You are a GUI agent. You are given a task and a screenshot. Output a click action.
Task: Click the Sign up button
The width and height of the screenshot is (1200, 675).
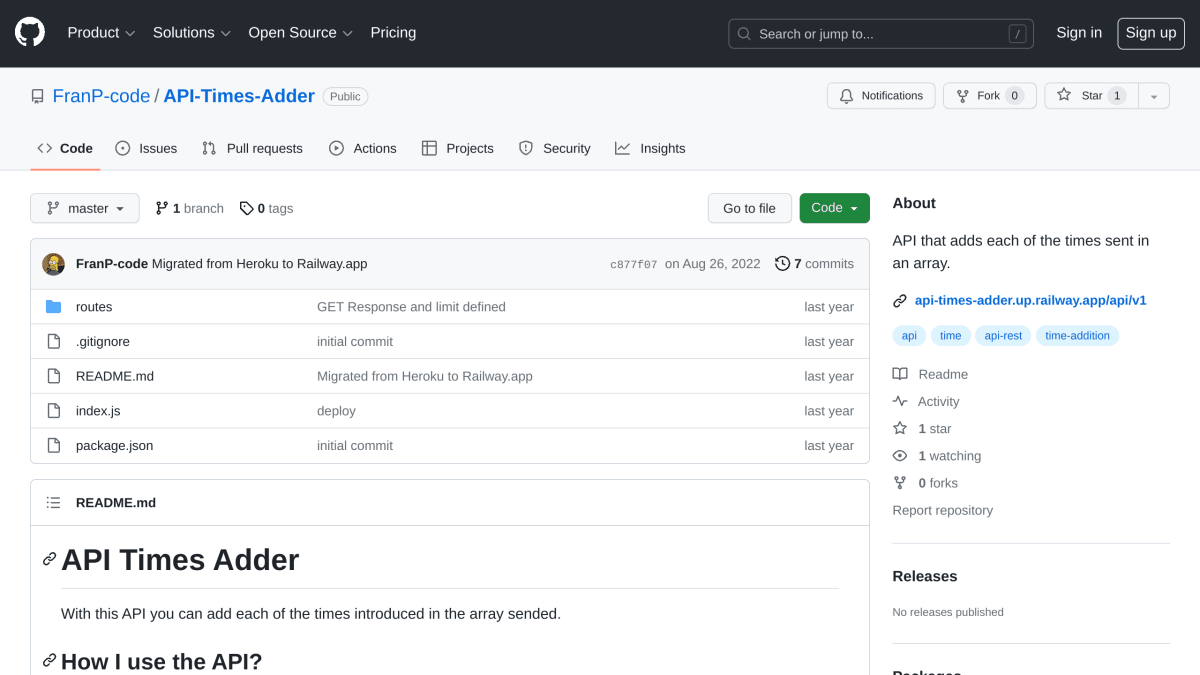[1151, 33]
